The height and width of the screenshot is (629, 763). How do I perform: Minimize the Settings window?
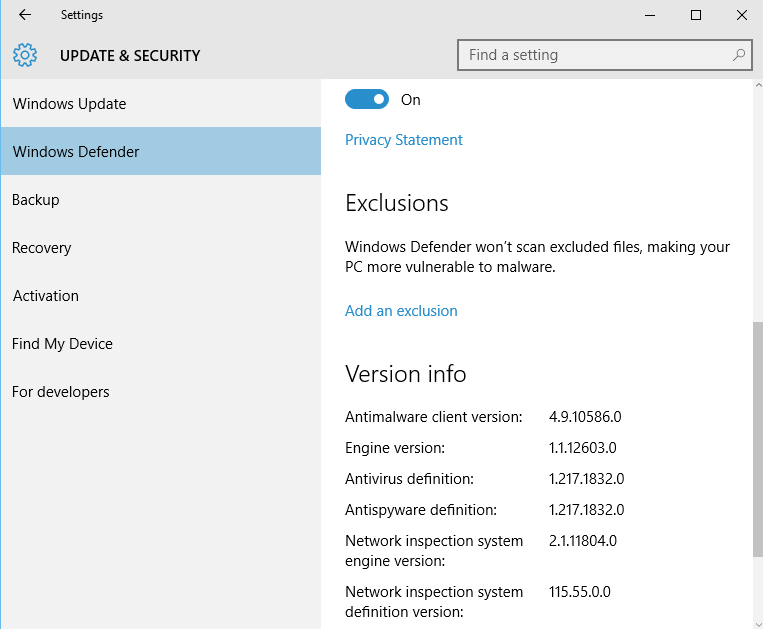tap(650, 15)
